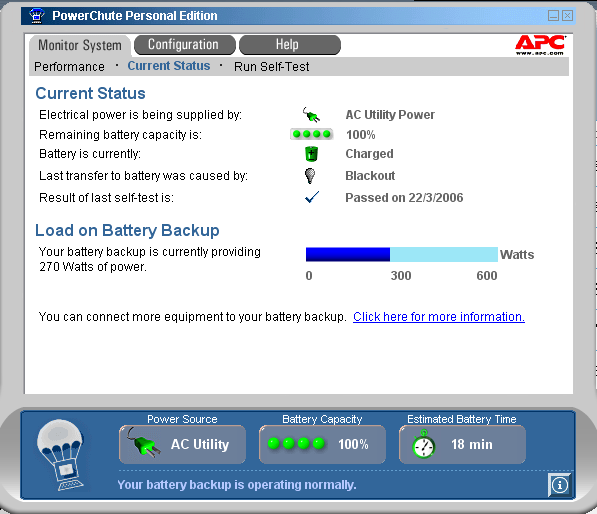Click the green charged battery icon
597x514 pixels.
(311, 154)
